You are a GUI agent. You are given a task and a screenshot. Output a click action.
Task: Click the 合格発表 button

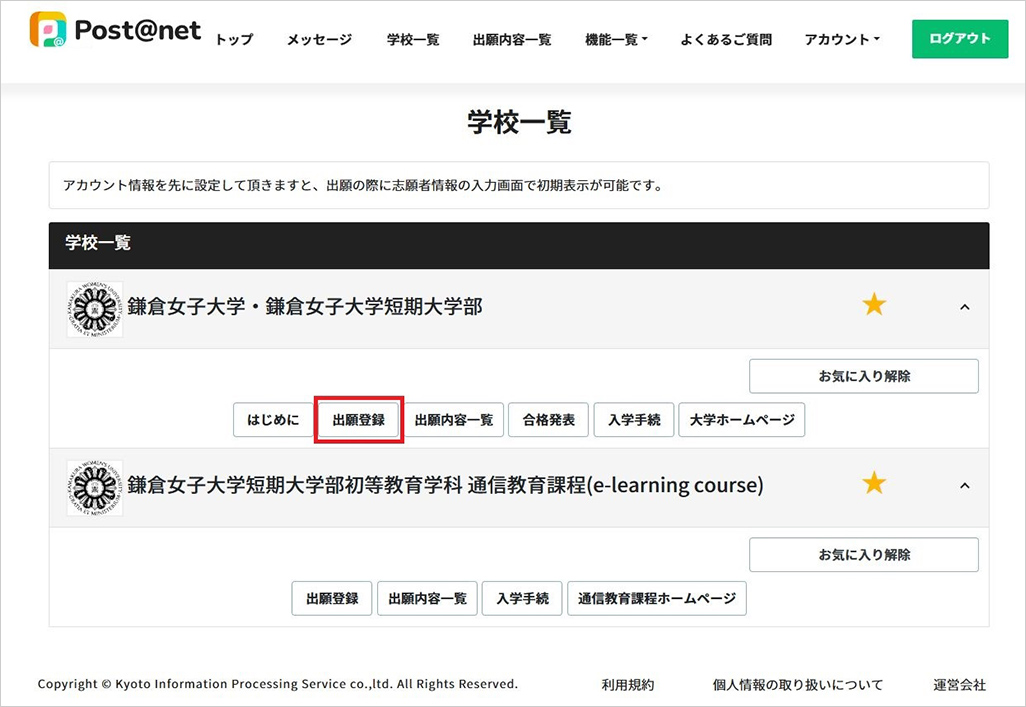(x=548, y=420)
